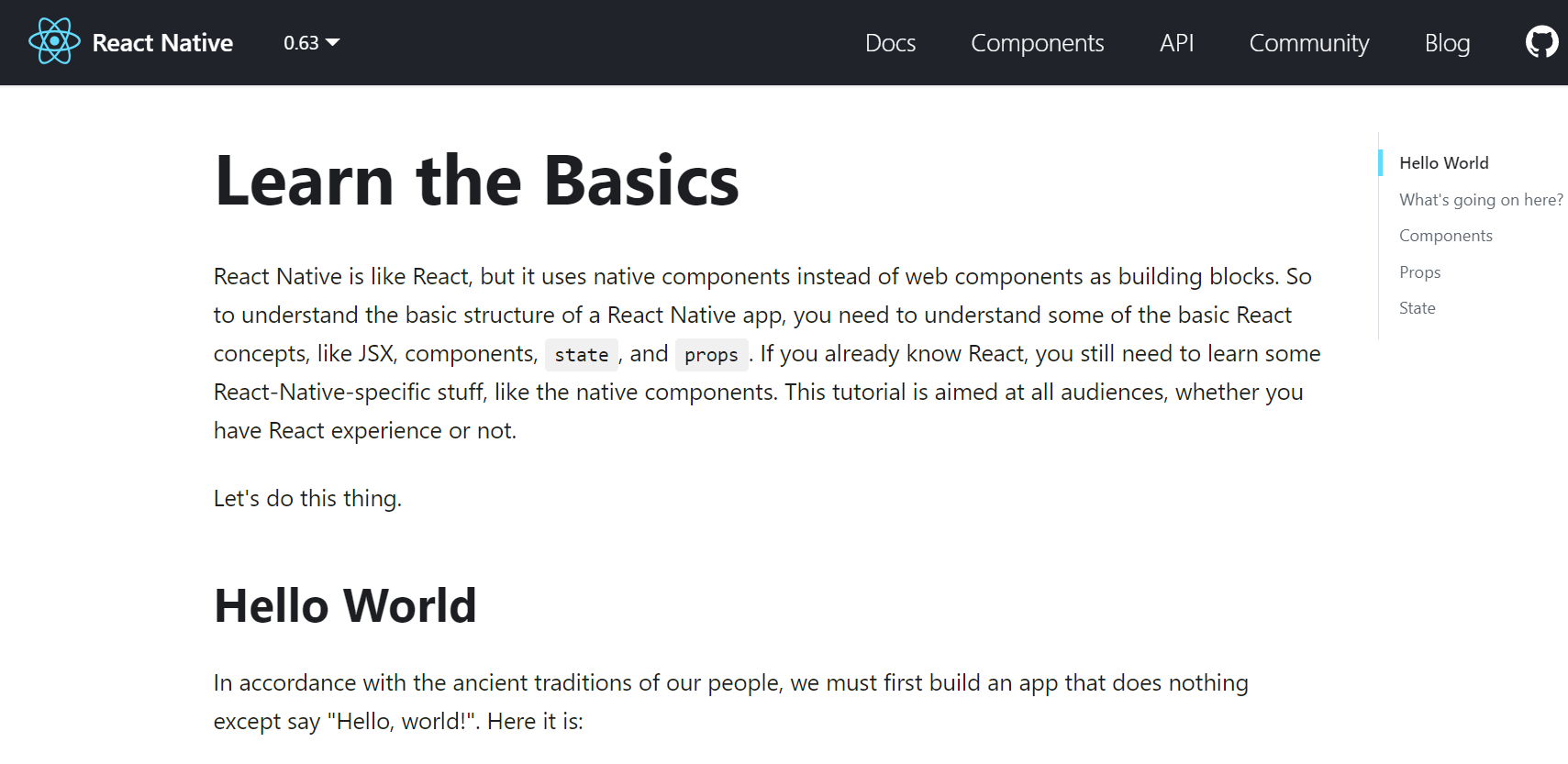The image size is (1568, 764).
Task: Go to the State section link
Action: click(1417, 308)
